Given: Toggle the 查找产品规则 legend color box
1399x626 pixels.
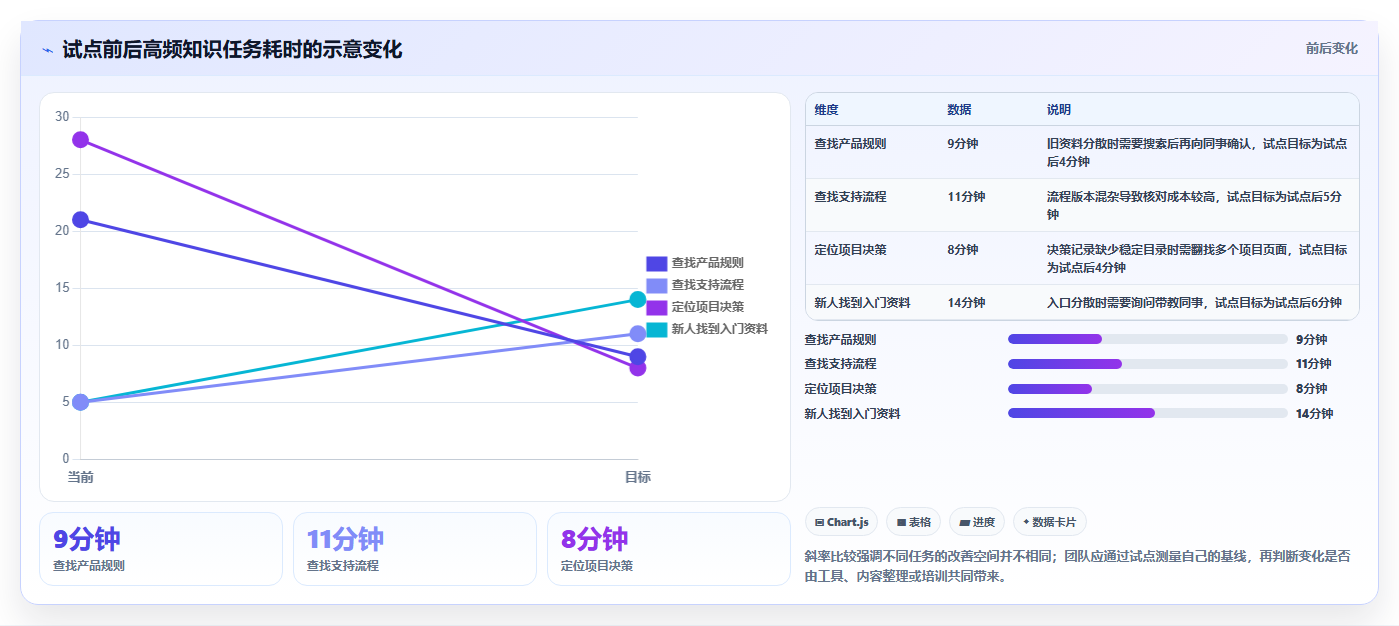Looking at the screenshot, I should [x=656, y=263].
